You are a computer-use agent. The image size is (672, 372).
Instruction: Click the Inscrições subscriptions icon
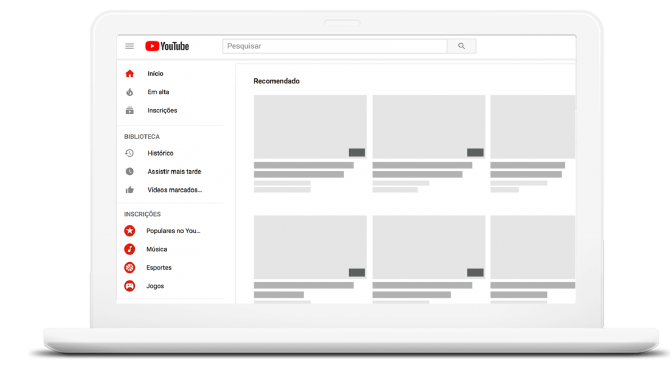click(129, 111)
